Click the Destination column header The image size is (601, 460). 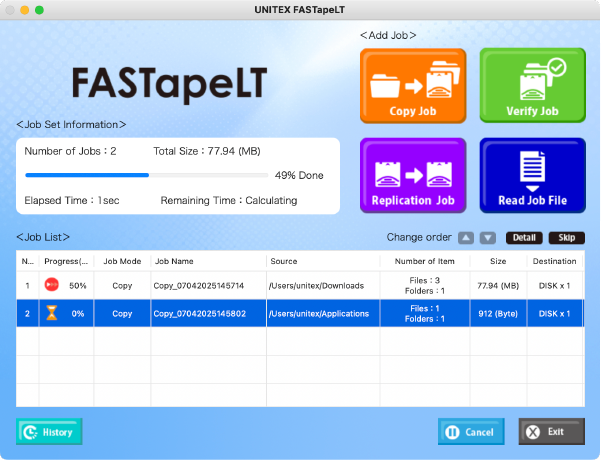(555, 261)
